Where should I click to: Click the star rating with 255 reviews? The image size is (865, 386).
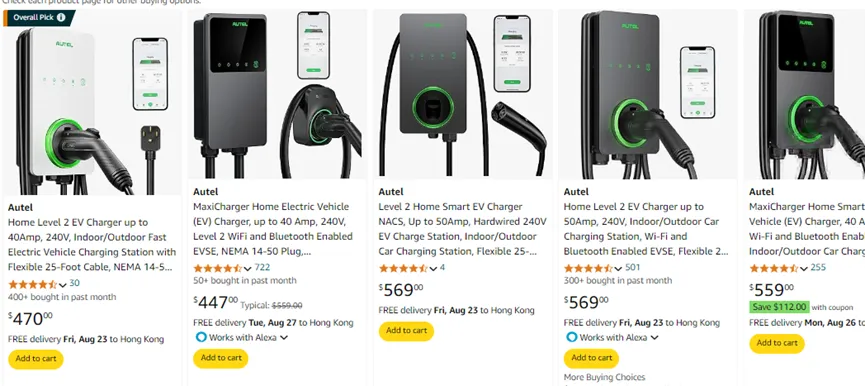773,269
